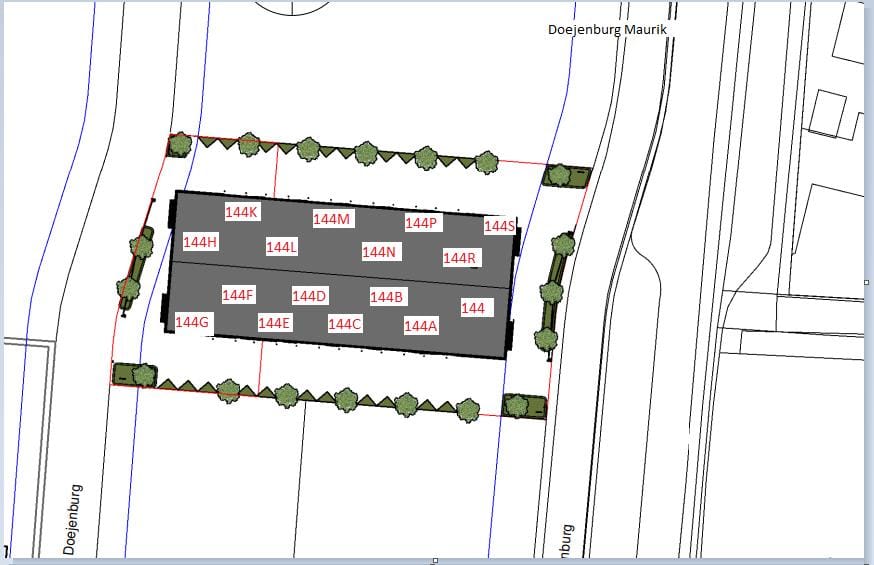Click the vertical Doejenburg street label on left

point(74,518)
